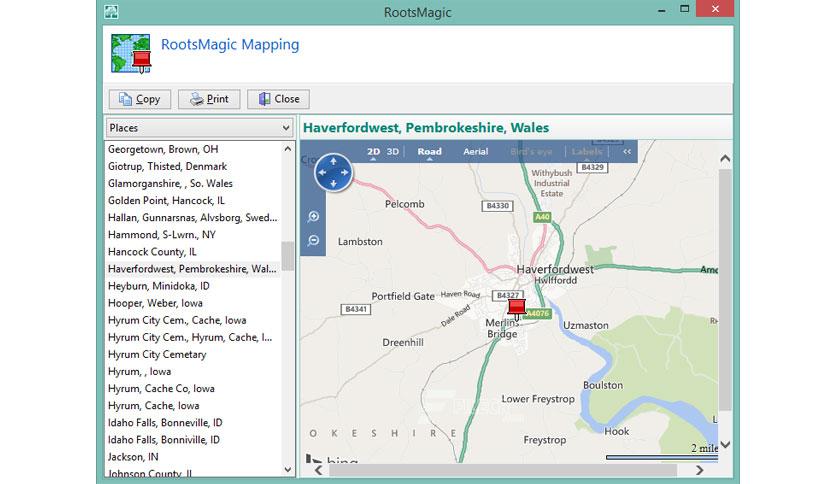836x484 pixels.
Task: Click Portfield Gate on the map
Action: 403,296
